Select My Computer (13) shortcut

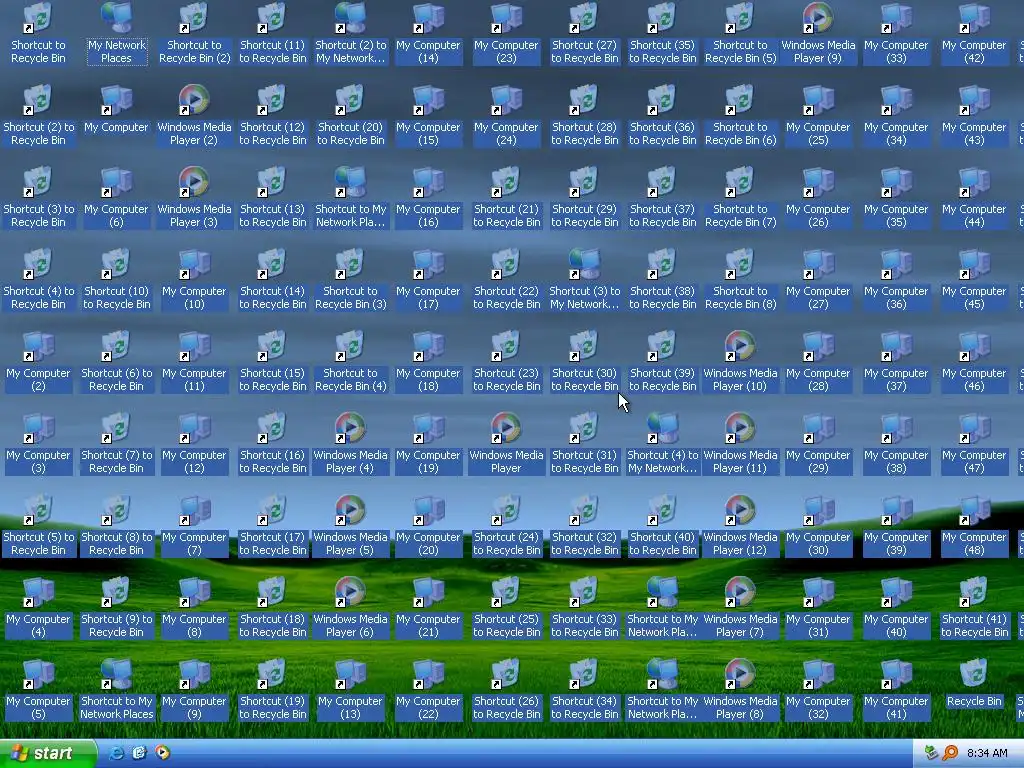[x=350, y=690]
